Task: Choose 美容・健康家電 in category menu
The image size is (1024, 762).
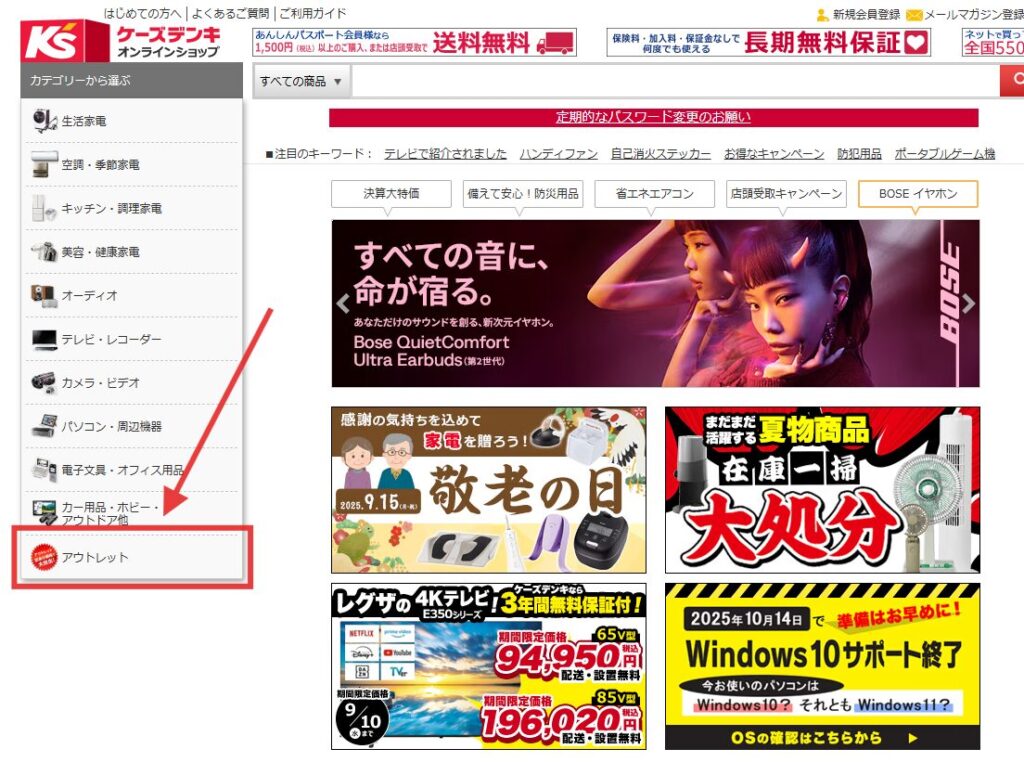Action: [131, 251]
